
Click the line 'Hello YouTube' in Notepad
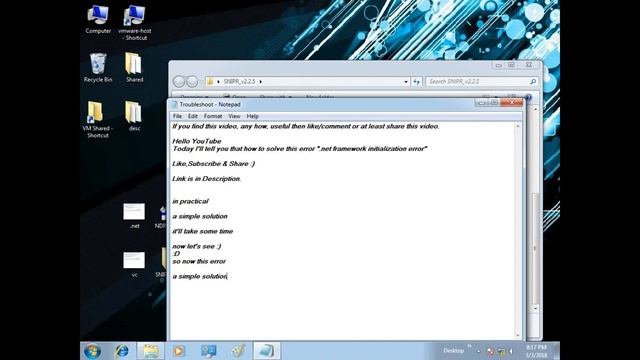coord(197,141)
